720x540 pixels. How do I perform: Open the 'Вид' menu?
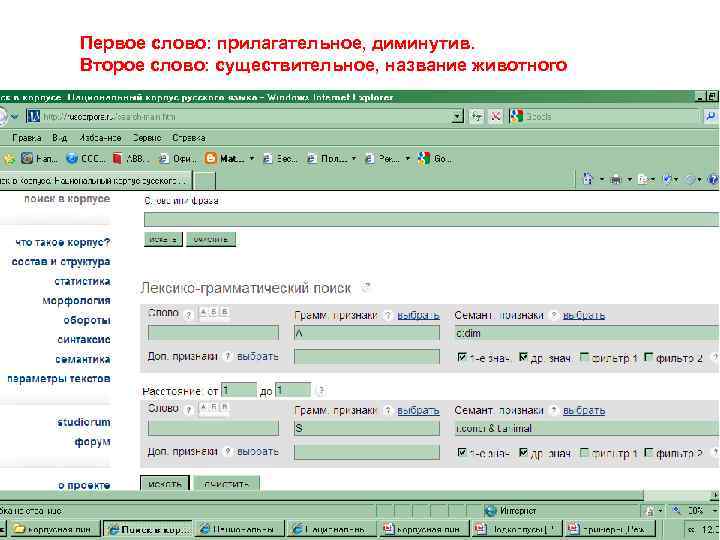(x=60, y=138)
